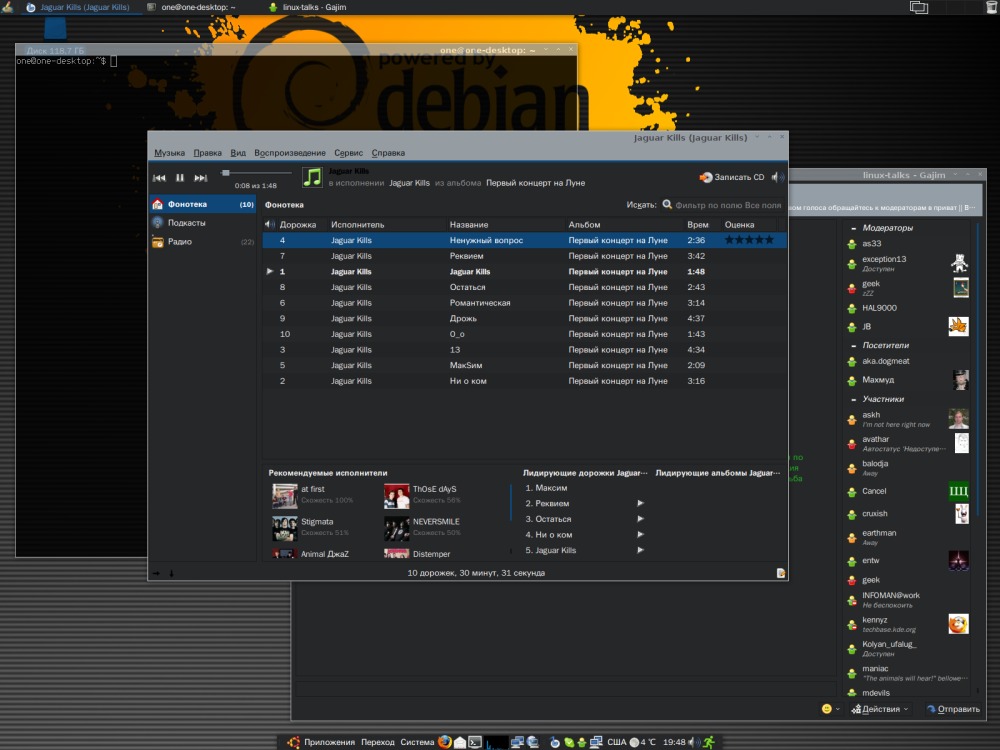
Task: Select the track Ни о ком
Action: pos(524,381)
